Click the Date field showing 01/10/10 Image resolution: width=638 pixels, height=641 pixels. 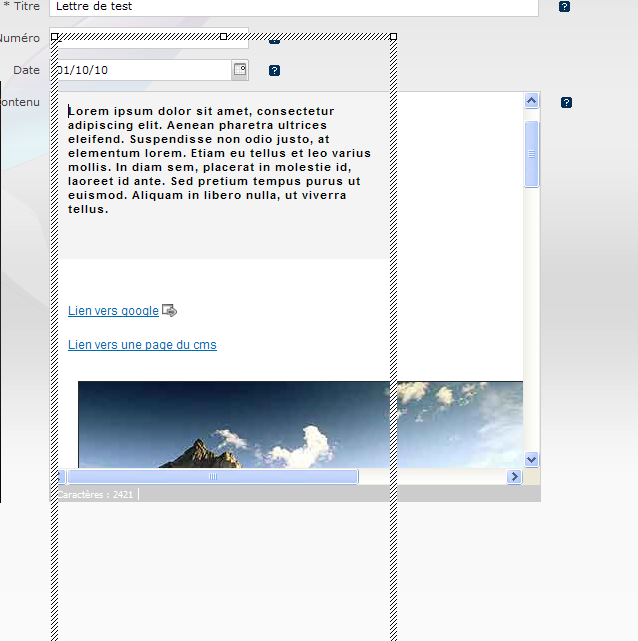click(141, 70)
